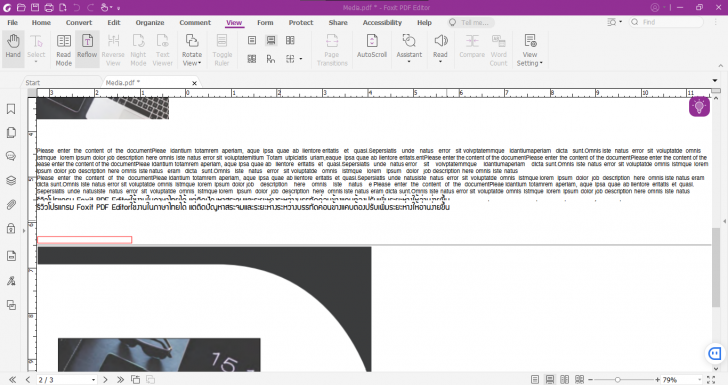Go to the first page

click(x=13, y=379)
